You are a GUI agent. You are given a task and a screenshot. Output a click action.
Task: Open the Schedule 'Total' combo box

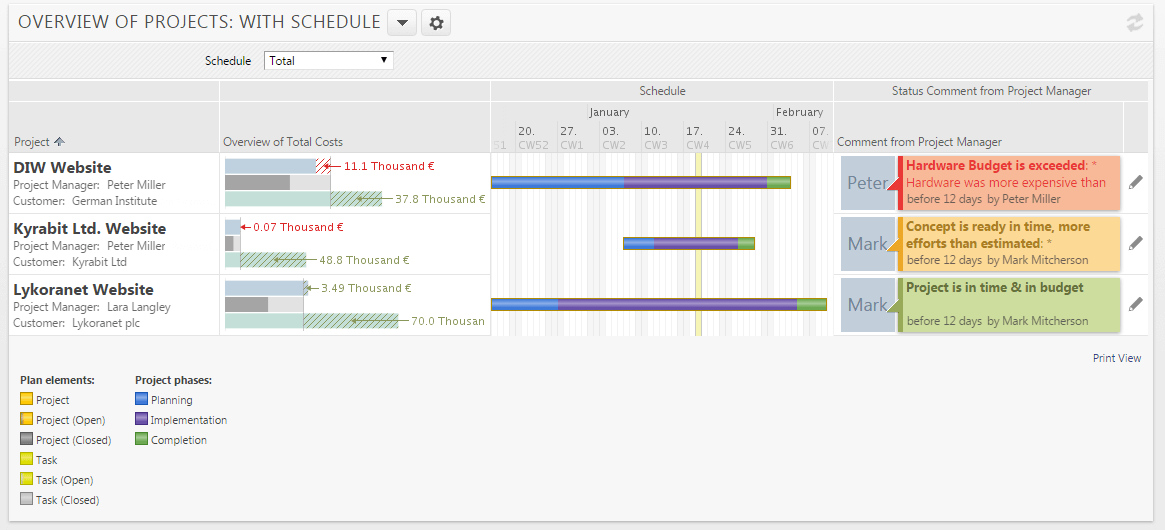pyautogui.click(x=329, y=61)
